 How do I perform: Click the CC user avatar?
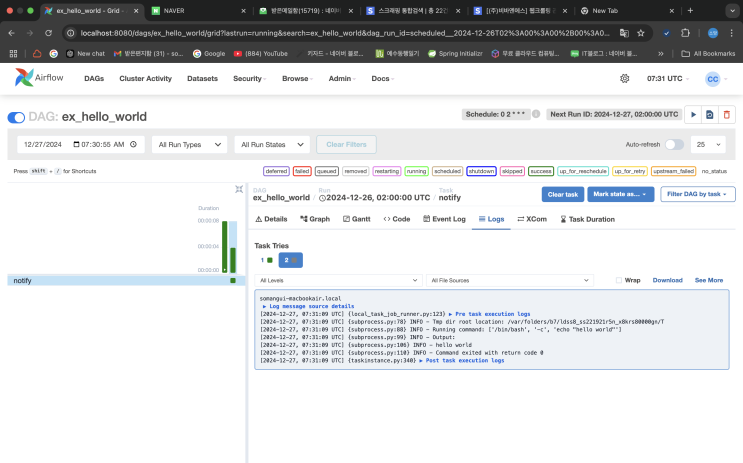click(x=713, y=79)
